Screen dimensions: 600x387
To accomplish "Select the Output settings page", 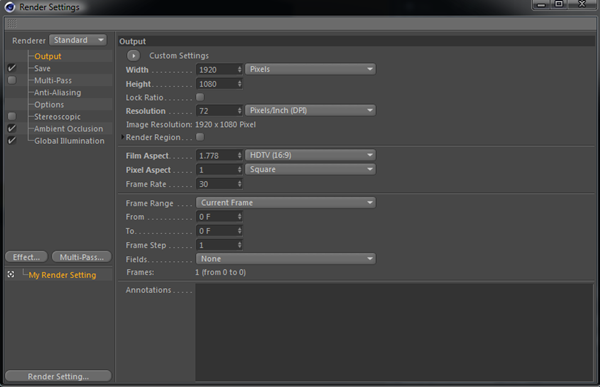I will tap(47, 56).
